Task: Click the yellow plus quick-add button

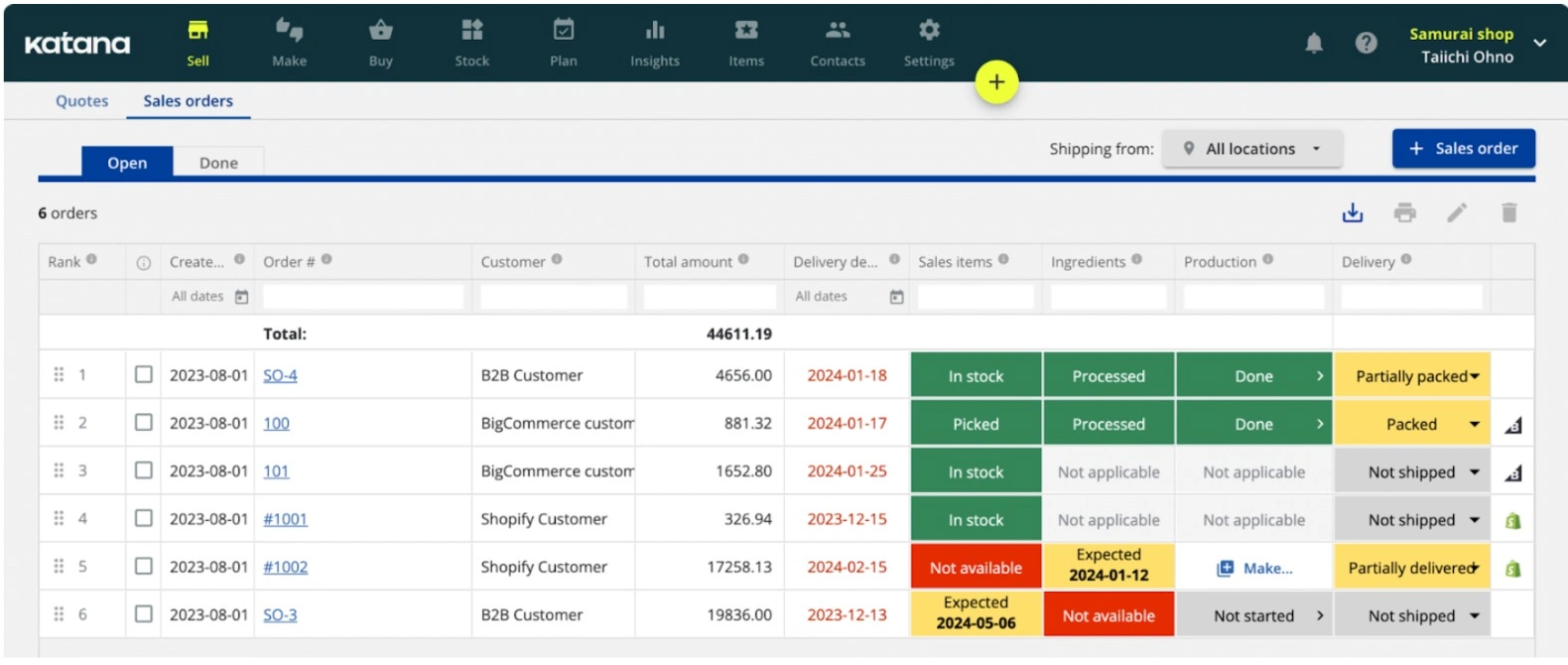Action: coord(996,82)
